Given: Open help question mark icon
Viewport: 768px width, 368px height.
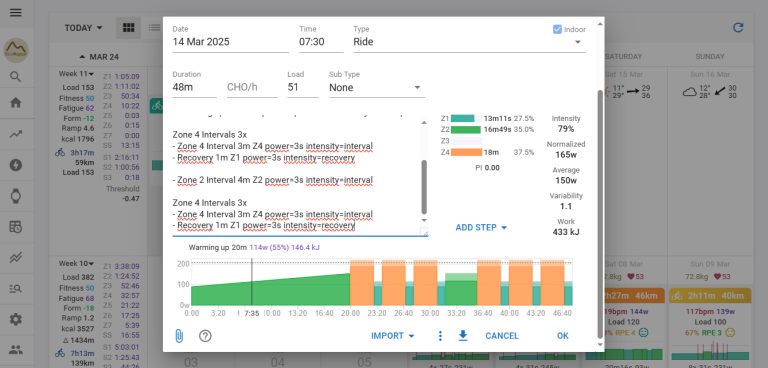Looking at the screenshot, I should click(x=205, y=336).
